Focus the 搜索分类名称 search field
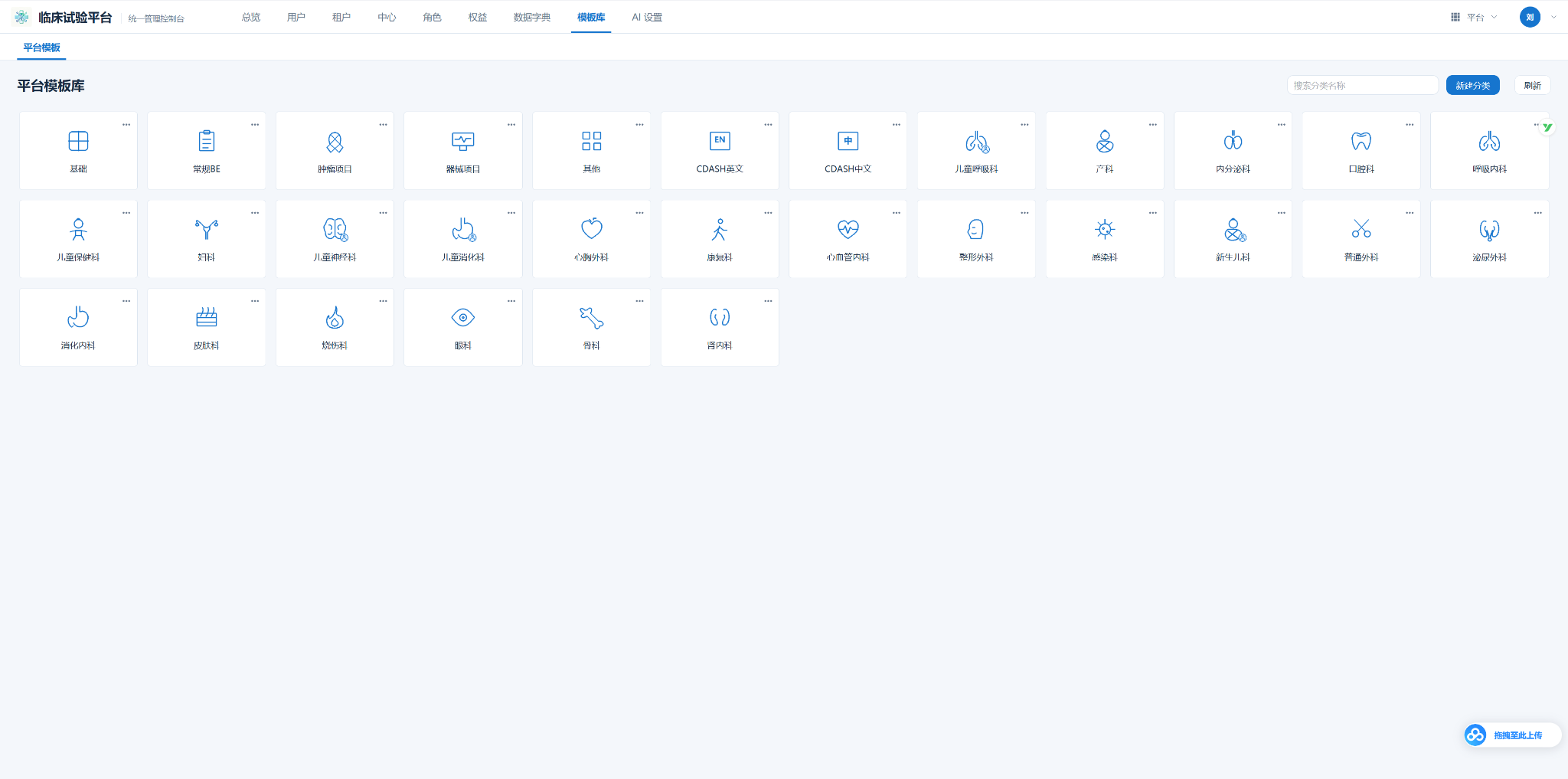The image size is (1568, 779). (x=1362, y=85)
